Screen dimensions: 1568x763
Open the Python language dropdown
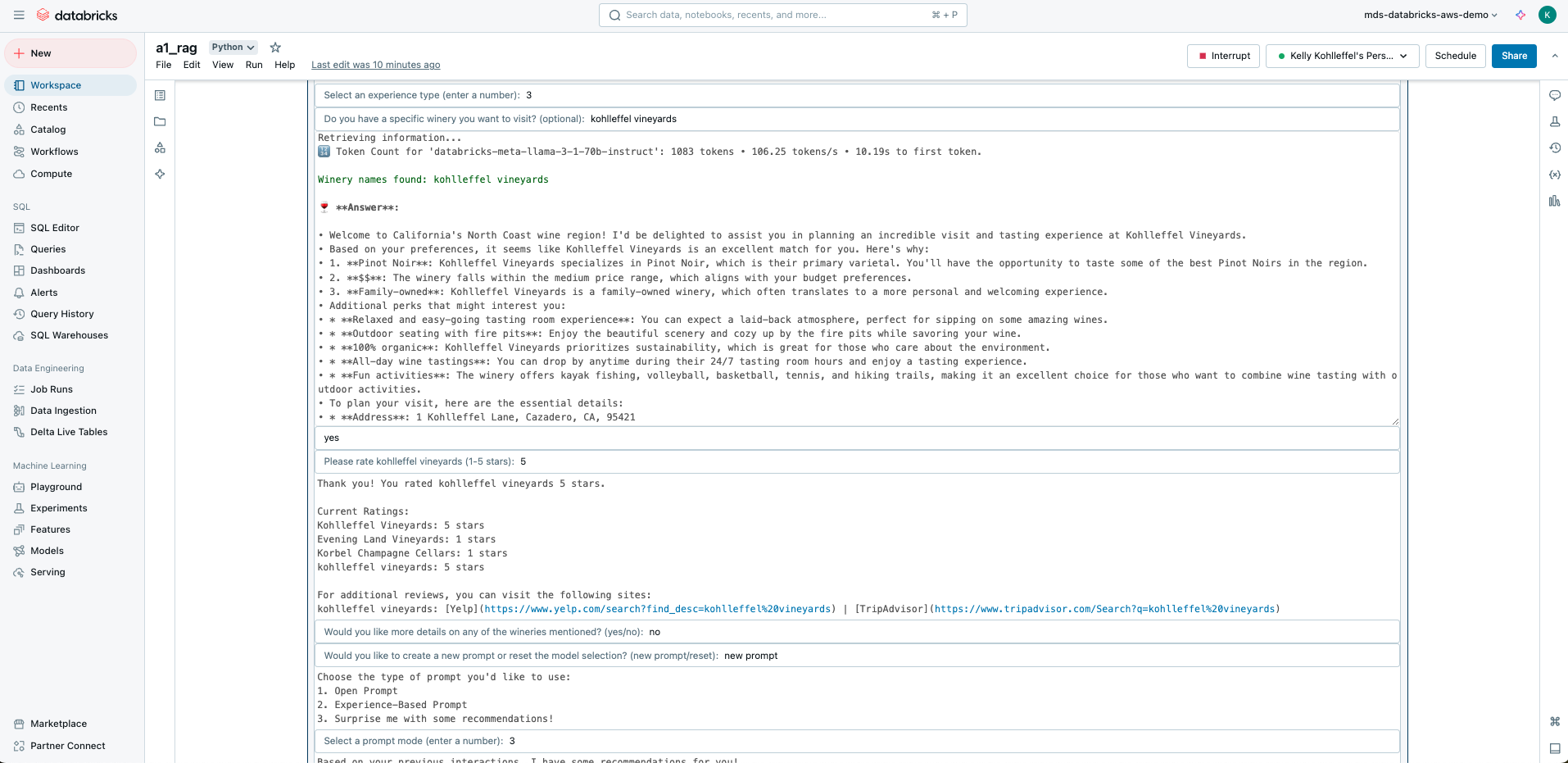coord(233,48)
